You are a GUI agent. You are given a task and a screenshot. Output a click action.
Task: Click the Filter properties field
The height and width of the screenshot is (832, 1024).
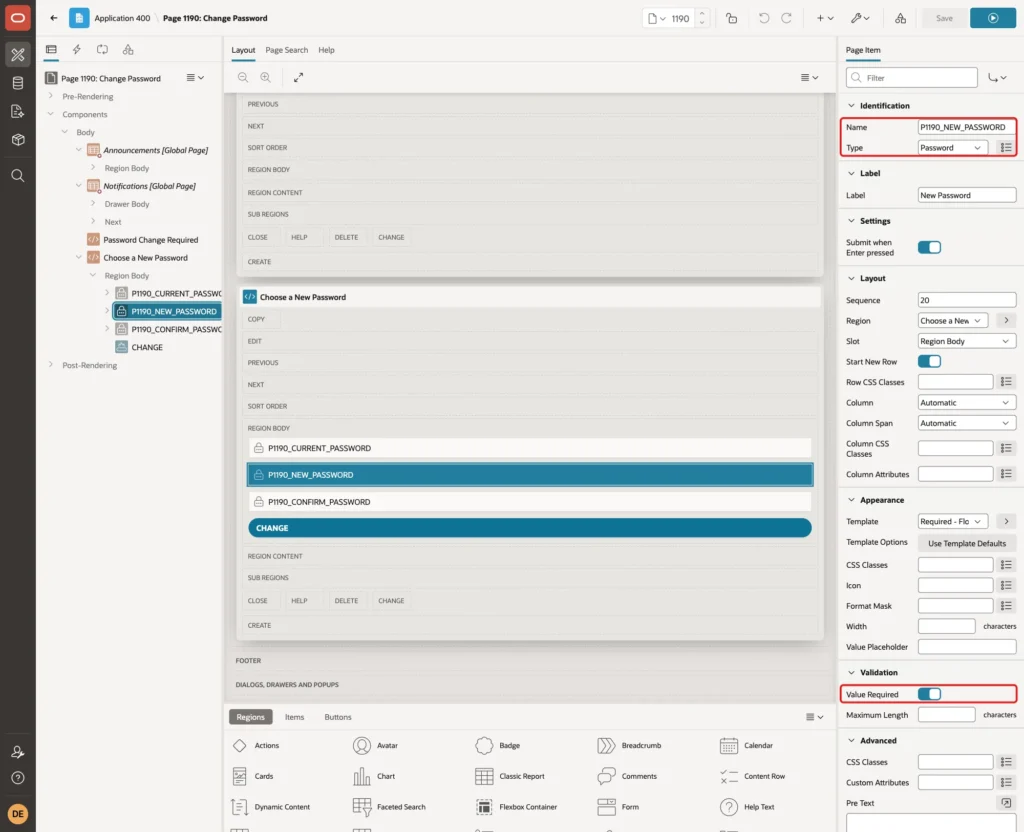pos(912,78)
